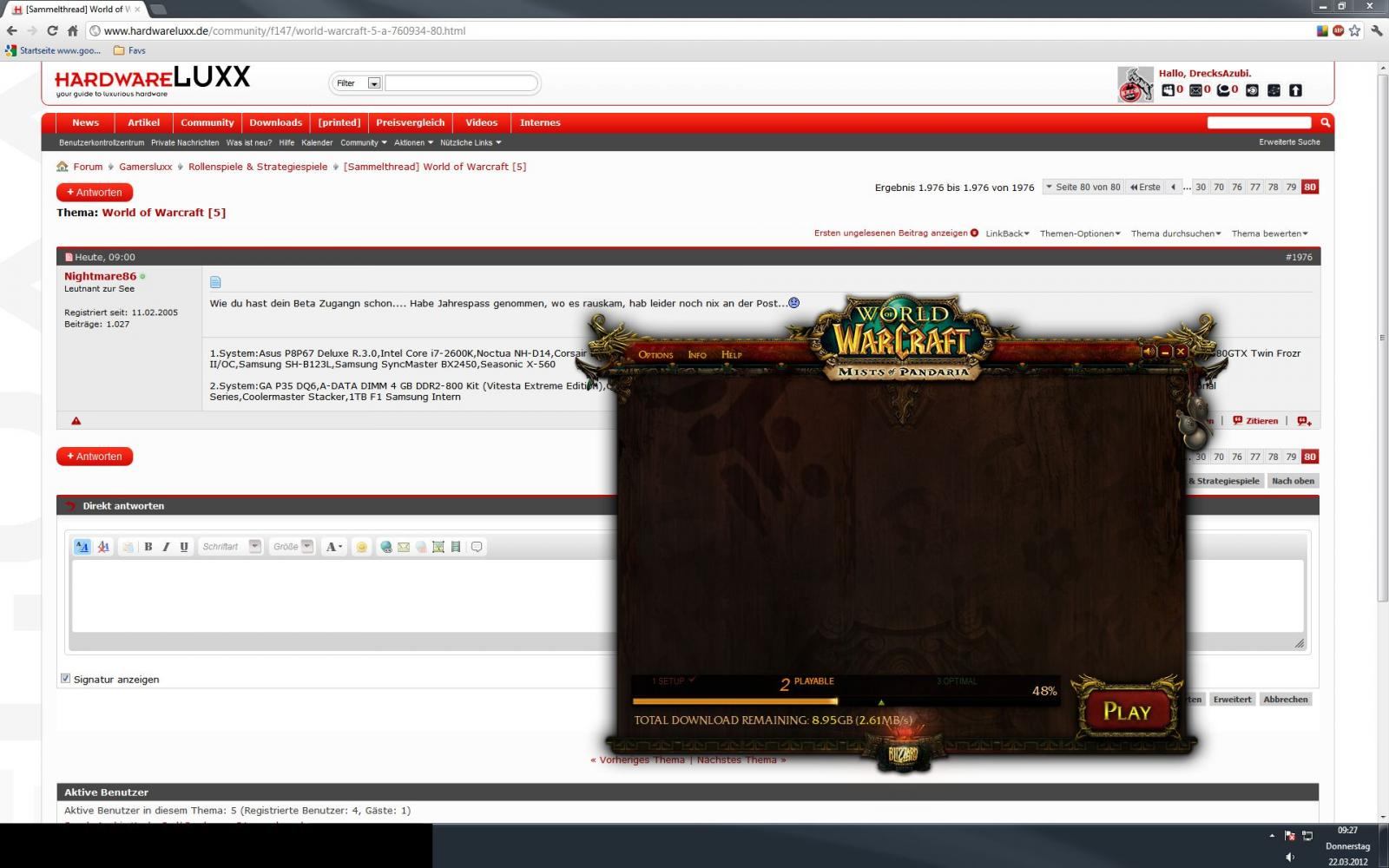Click lower Antworten button

95,456
